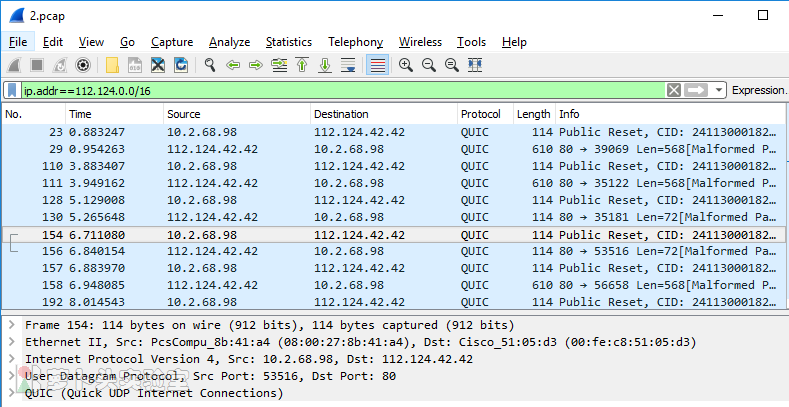Image resolution: width=789 pixels, height=407 pixels.
Task: Sort by the Length column header
Action: 534,114
